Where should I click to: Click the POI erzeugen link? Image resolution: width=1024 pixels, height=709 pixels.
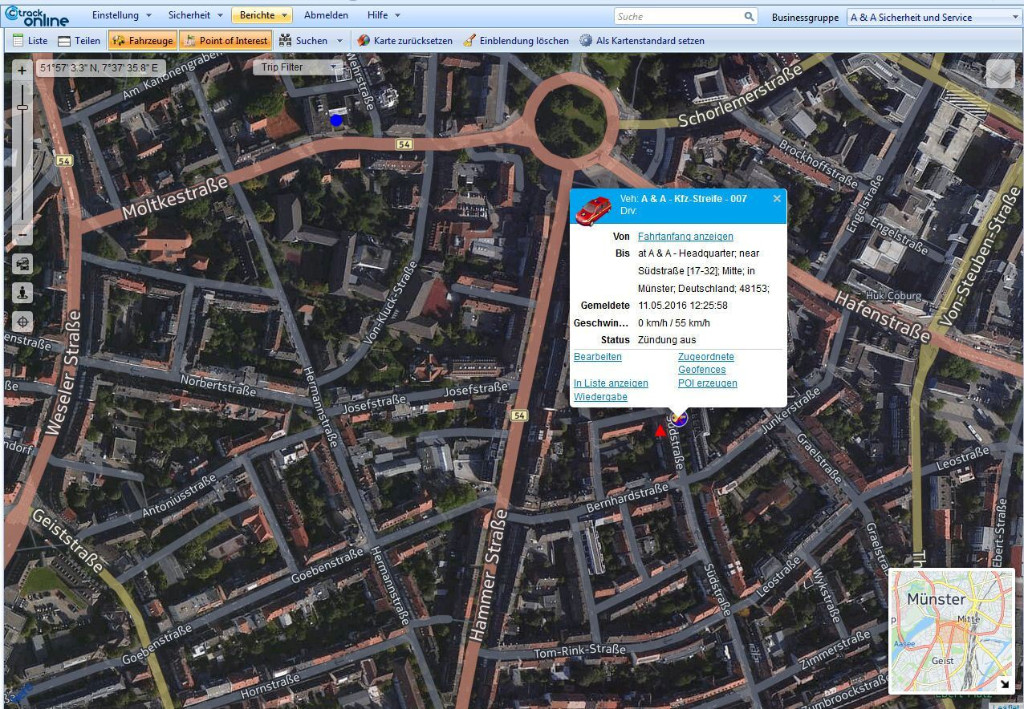point(707,383)
